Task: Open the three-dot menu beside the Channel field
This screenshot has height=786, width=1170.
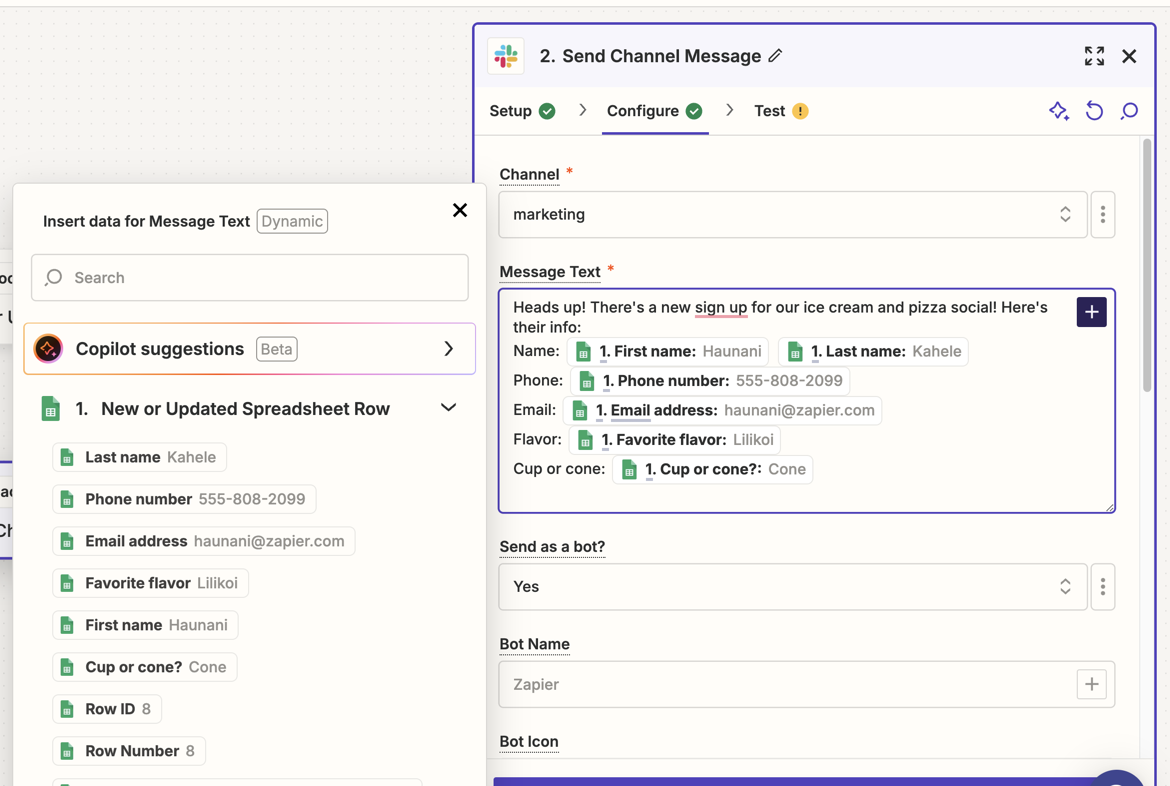Action: coord(1103,214)
